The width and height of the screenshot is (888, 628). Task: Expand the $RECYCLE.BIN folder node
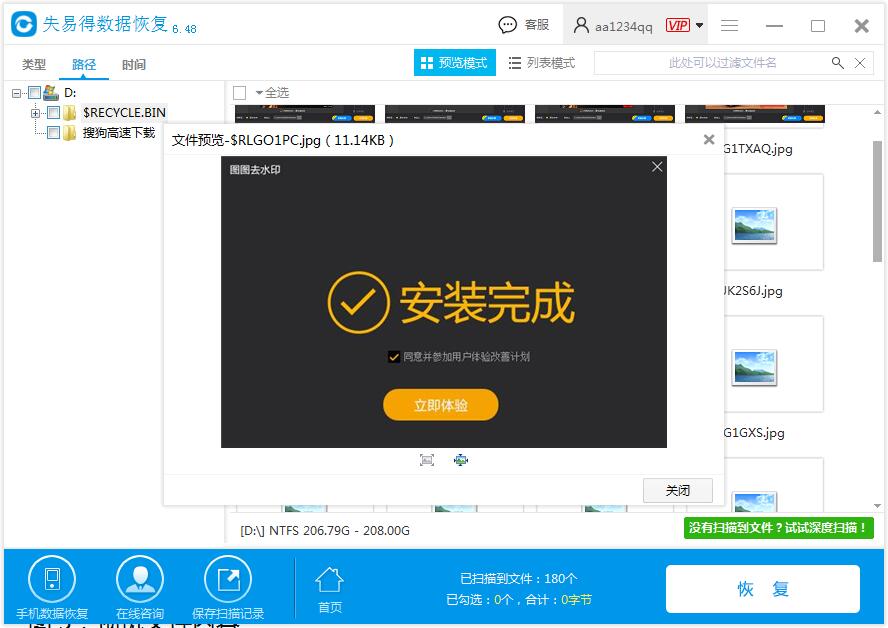pos(35,113)
